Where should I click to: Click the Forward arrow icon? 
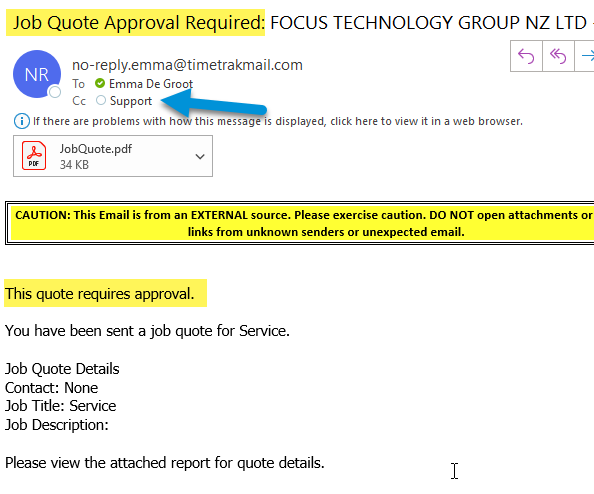(586, 56)
